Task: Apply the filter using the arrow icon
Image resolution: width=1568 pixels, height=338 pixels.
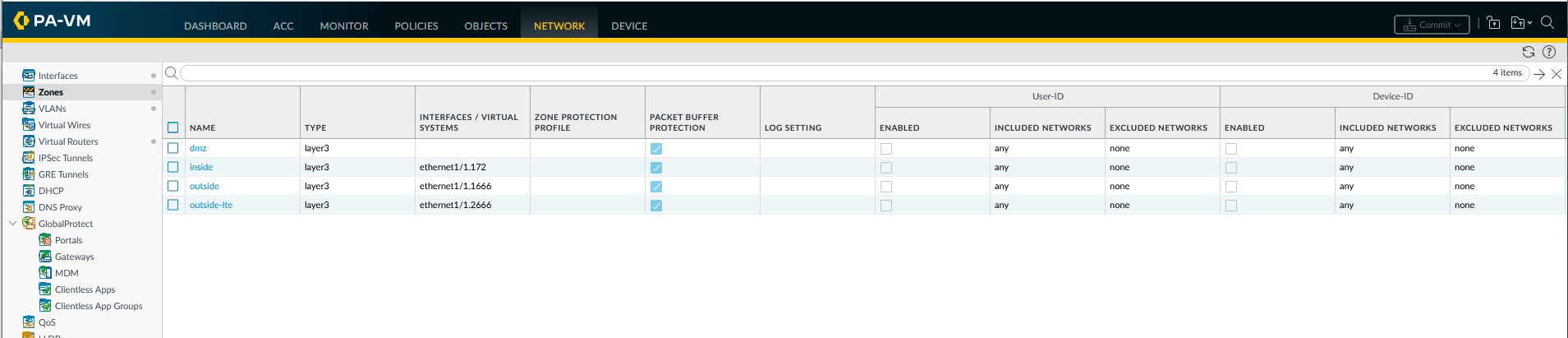Action: pos(1539,74)
